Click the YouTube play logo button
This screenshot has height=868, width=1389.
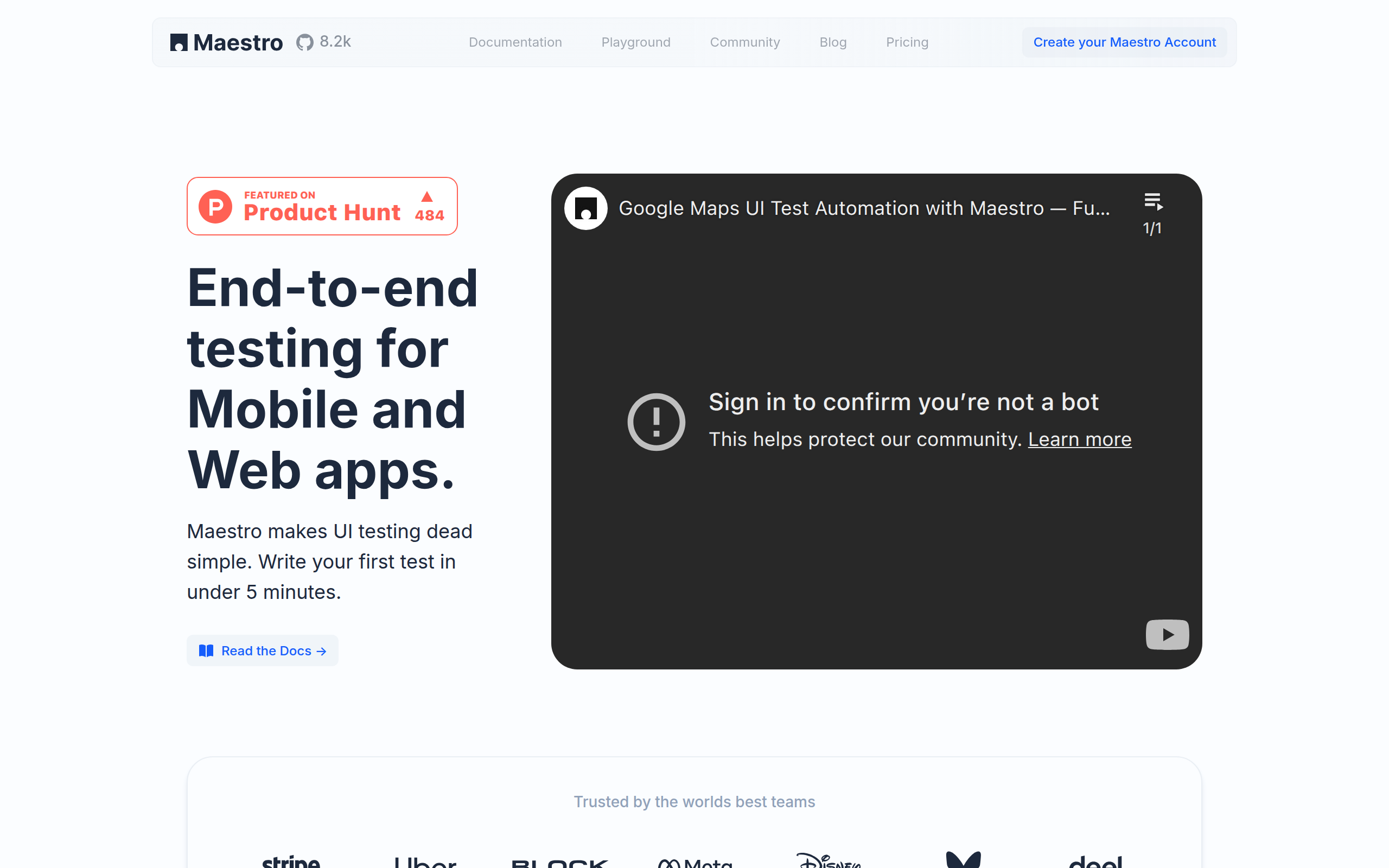tap(1167, 634)
